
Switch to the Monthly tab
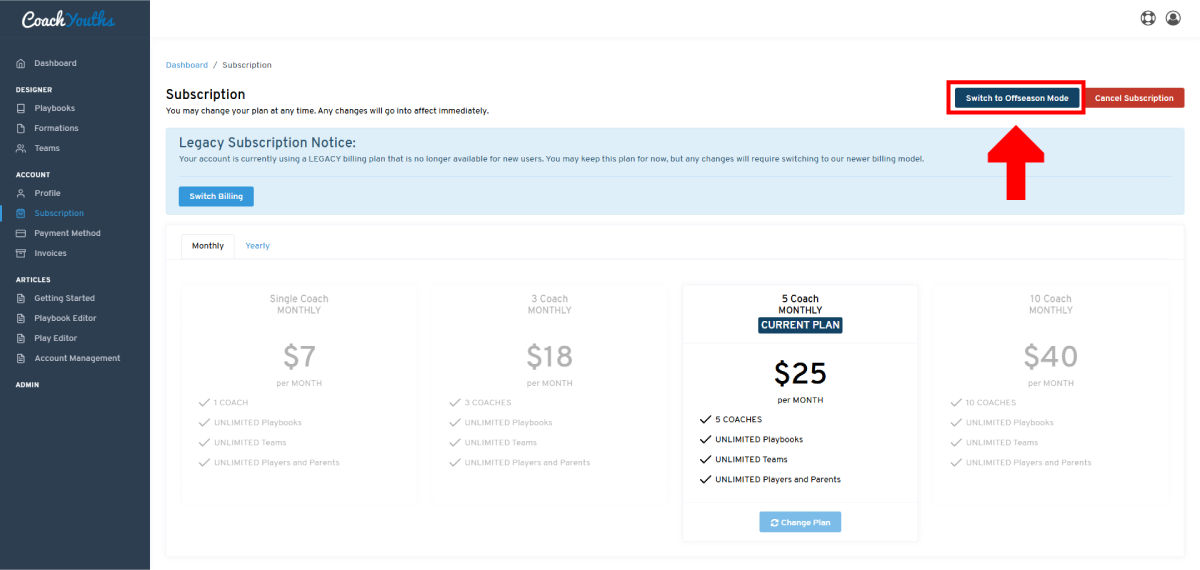coord(208,246)
